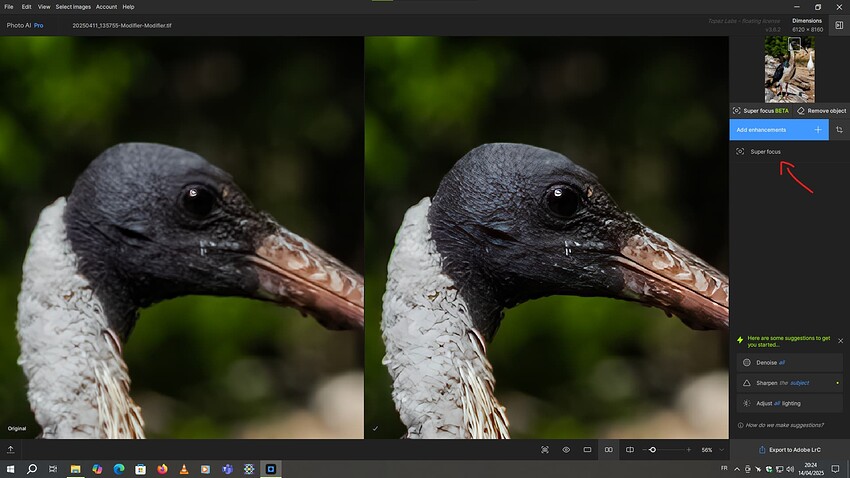Toggle the preview eye icon
The height and width of the screenshot is (478, 850).
(566, 450)
